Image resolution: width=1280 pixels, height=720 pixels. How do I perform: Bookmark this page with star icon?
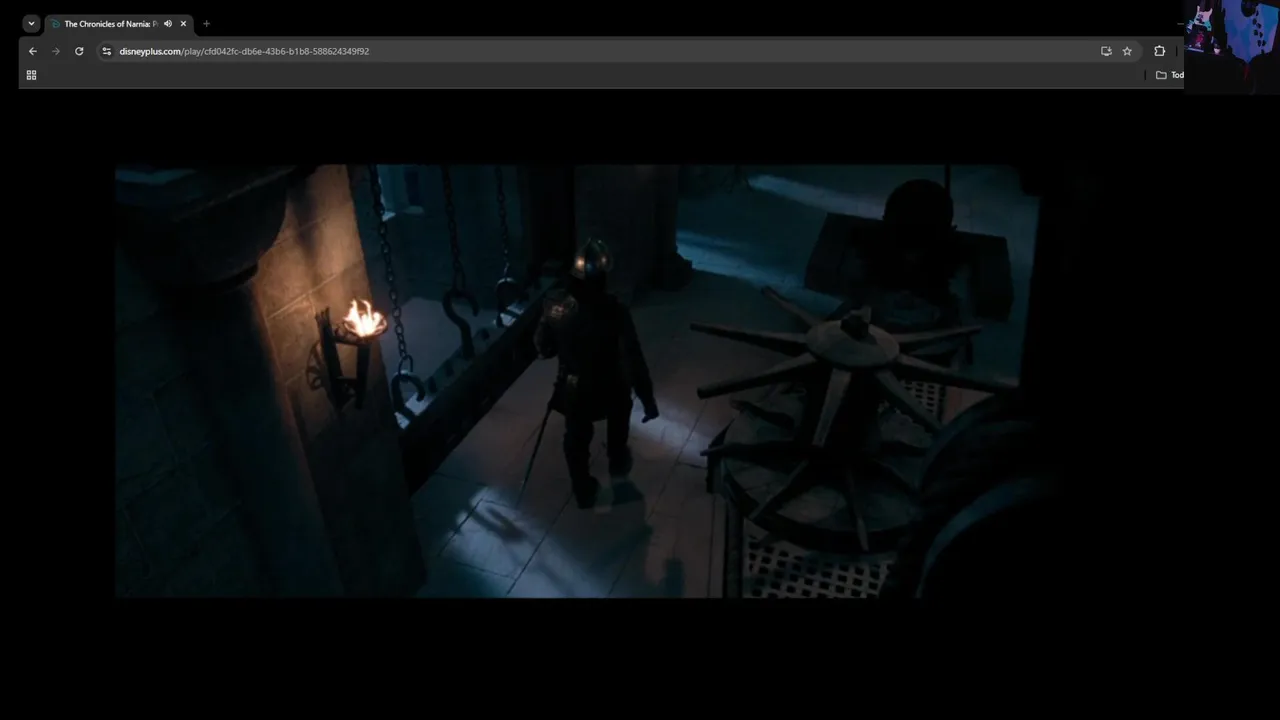(1127, 51)
